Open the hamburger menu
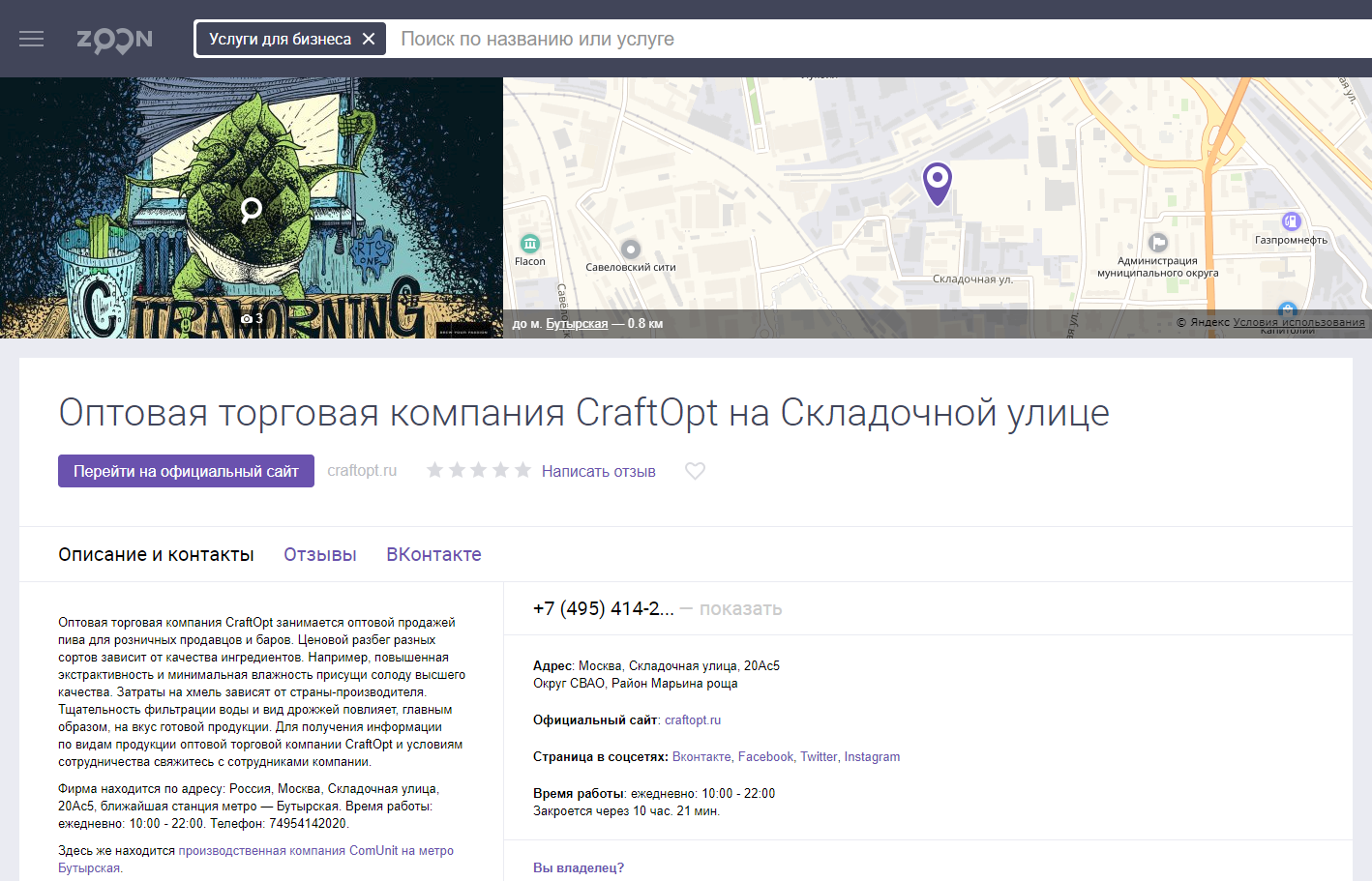 coord(32,39)
